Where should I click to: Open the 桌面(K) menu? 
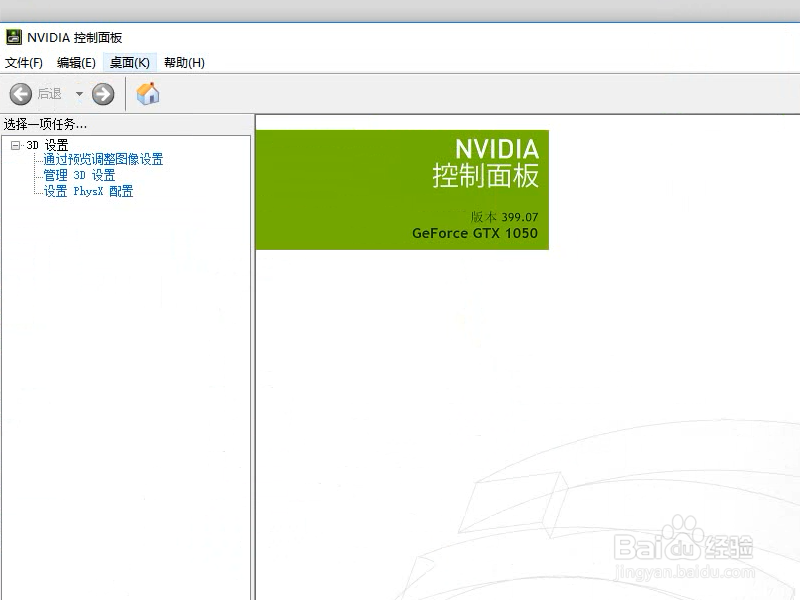pyautogui.click(x=130, y=63)
